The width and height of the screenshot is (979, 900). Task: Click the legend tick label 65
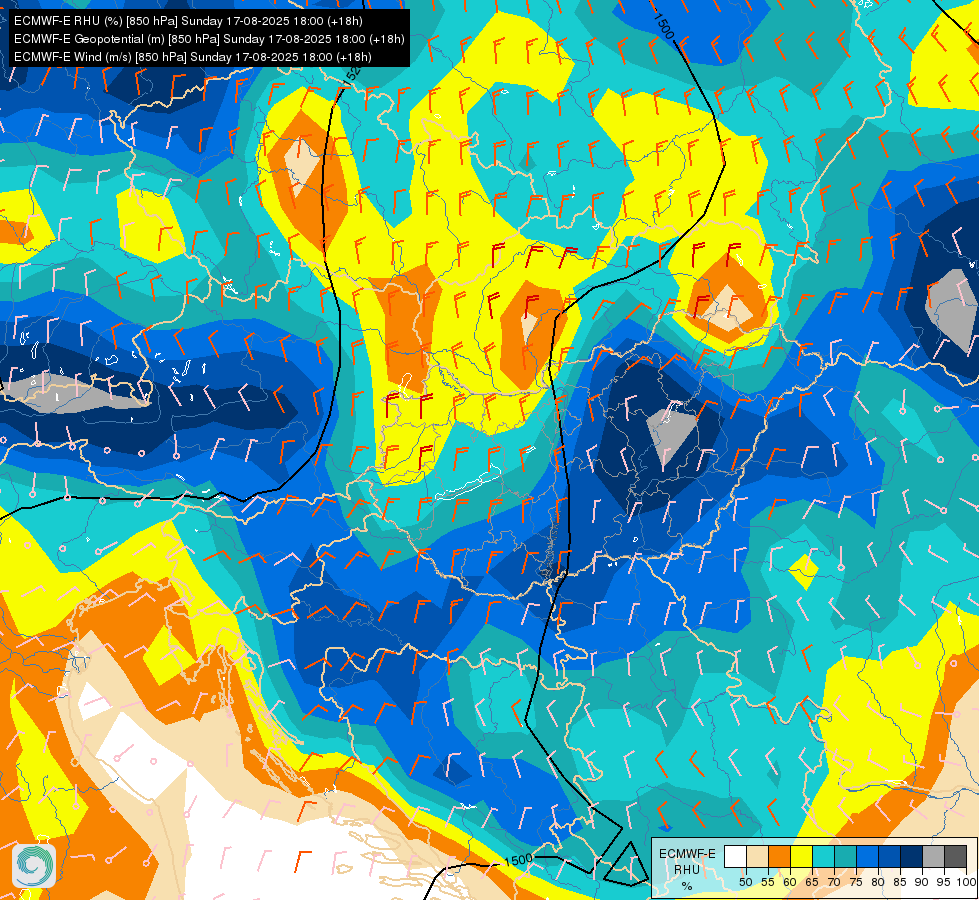(812, 882)
